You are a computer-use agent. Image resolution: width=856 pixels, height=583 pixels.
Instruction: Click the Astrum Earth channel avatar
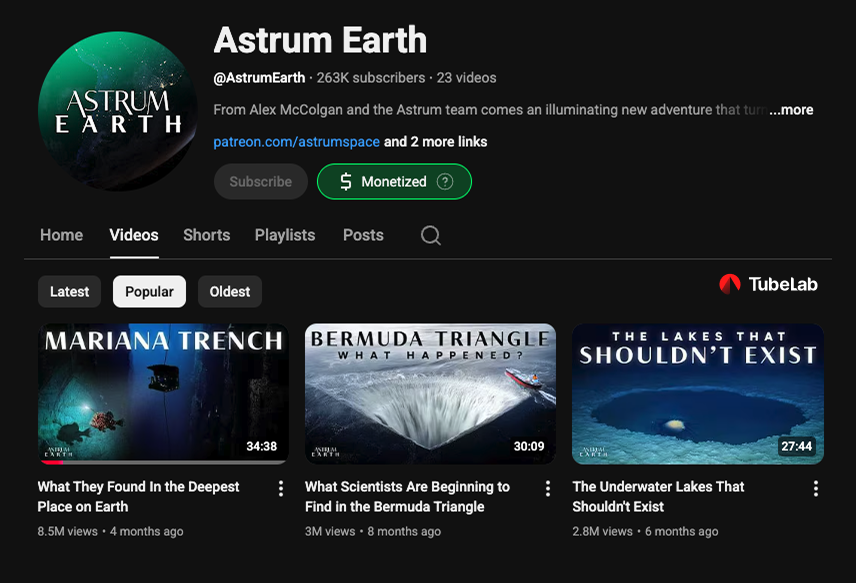[x=118, y=111]
